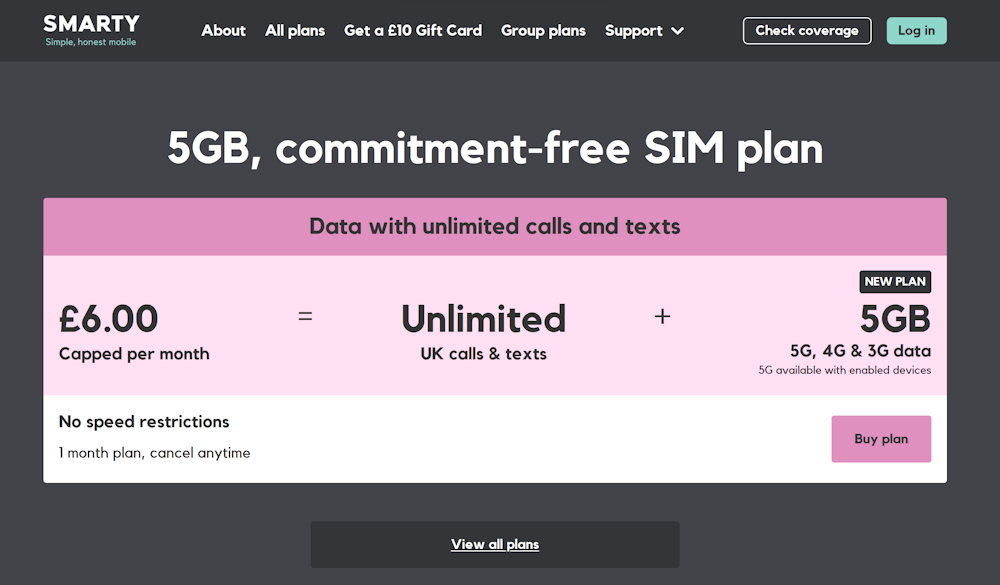Click Get a £10 Gift Card
Image resolution: width=1000 pixels, height=585 pixels.
point(413,30)
